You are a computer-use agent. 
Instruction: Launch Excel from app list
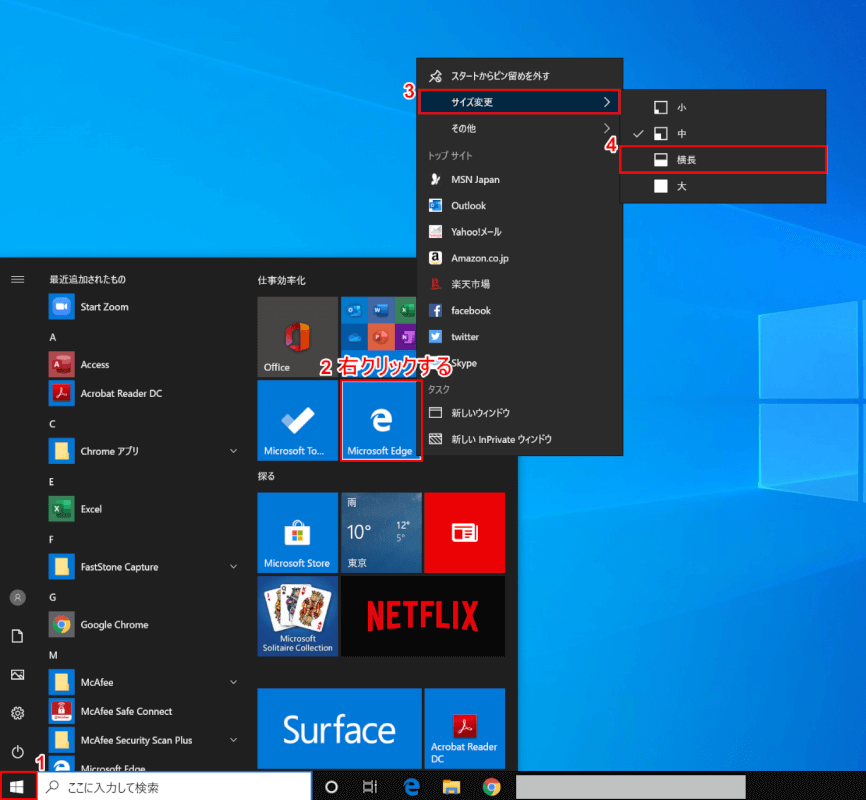[x=144, y=509]
